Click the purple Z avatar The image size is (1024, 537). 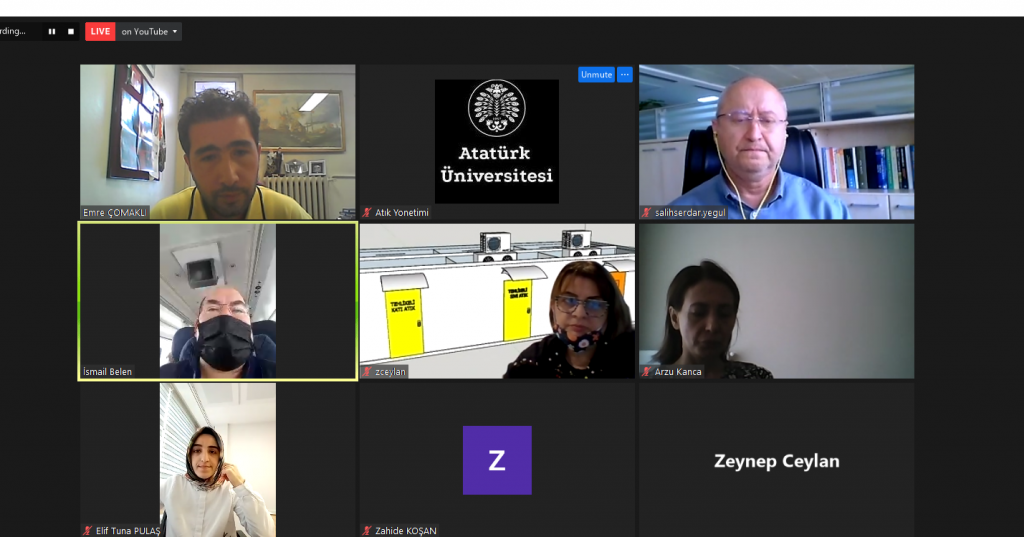tap(497, 461)
